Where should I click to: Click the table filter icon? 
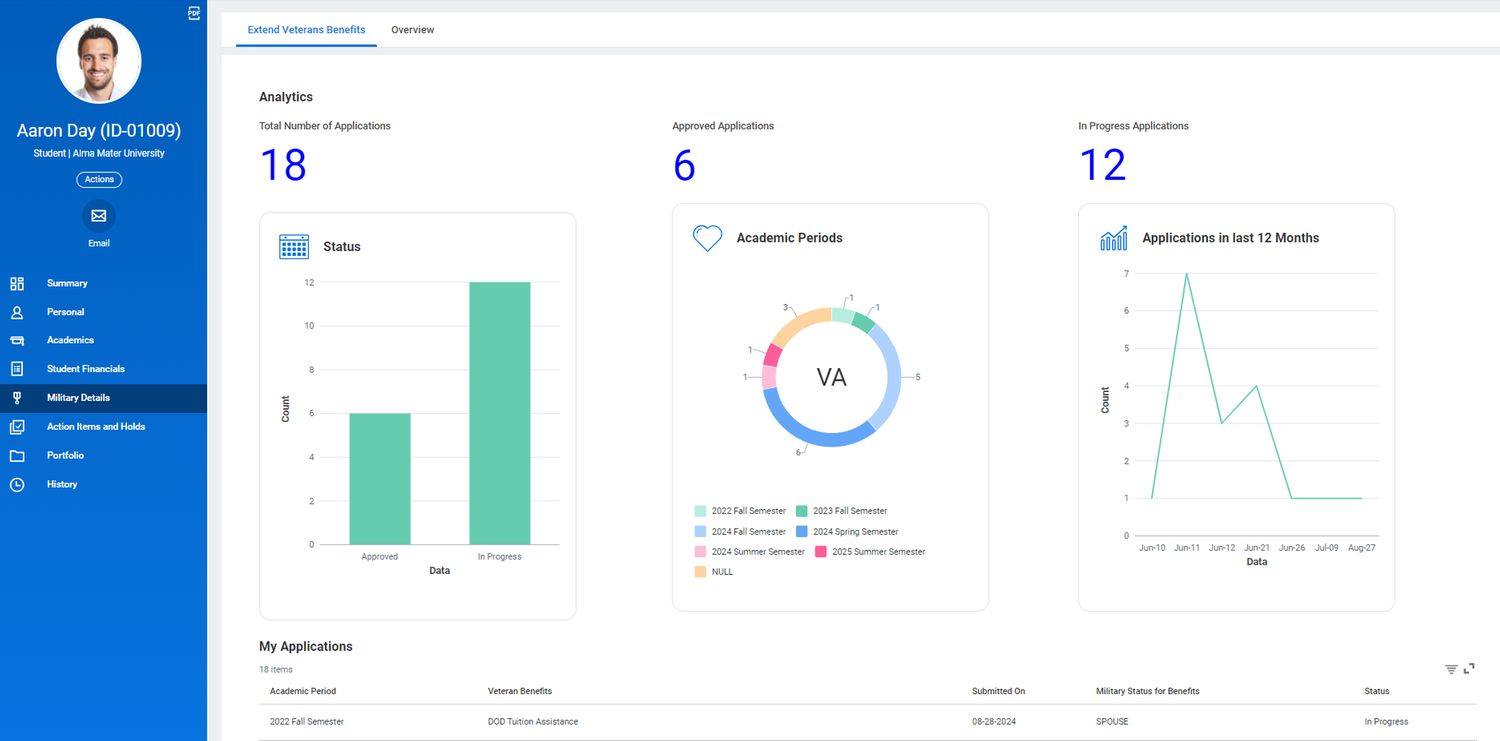click(x=1451, y=669)
